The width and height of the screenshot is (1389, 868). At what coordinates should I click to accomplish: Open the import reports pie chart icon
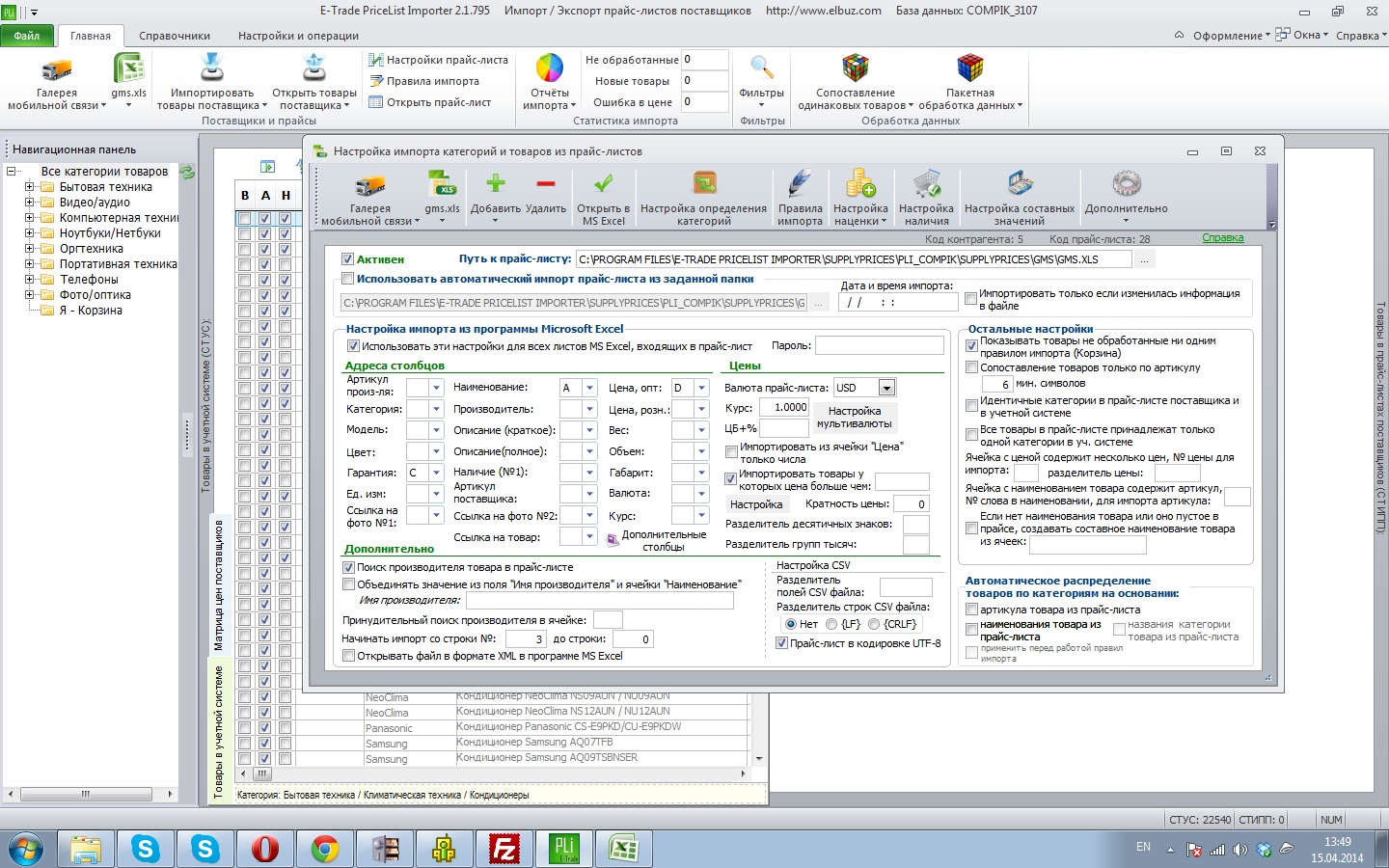(x=550, y=69)
